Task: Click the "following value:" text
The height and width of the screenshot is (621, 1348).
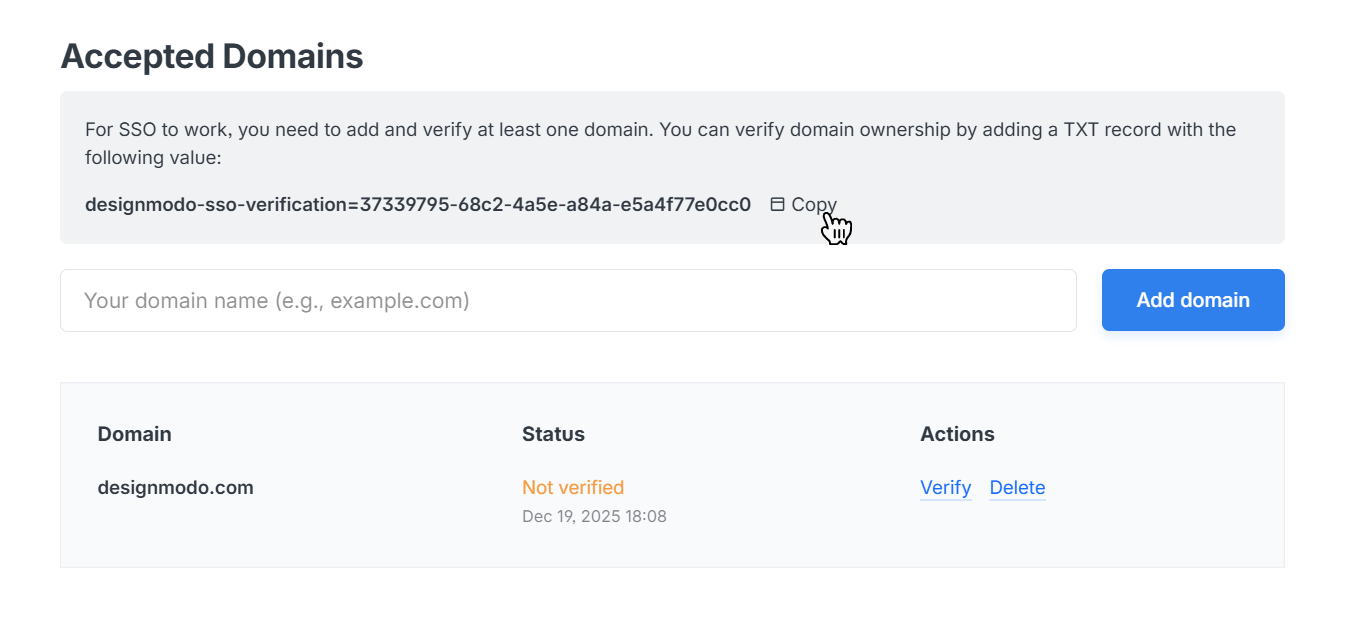Action: coord(152,158)
